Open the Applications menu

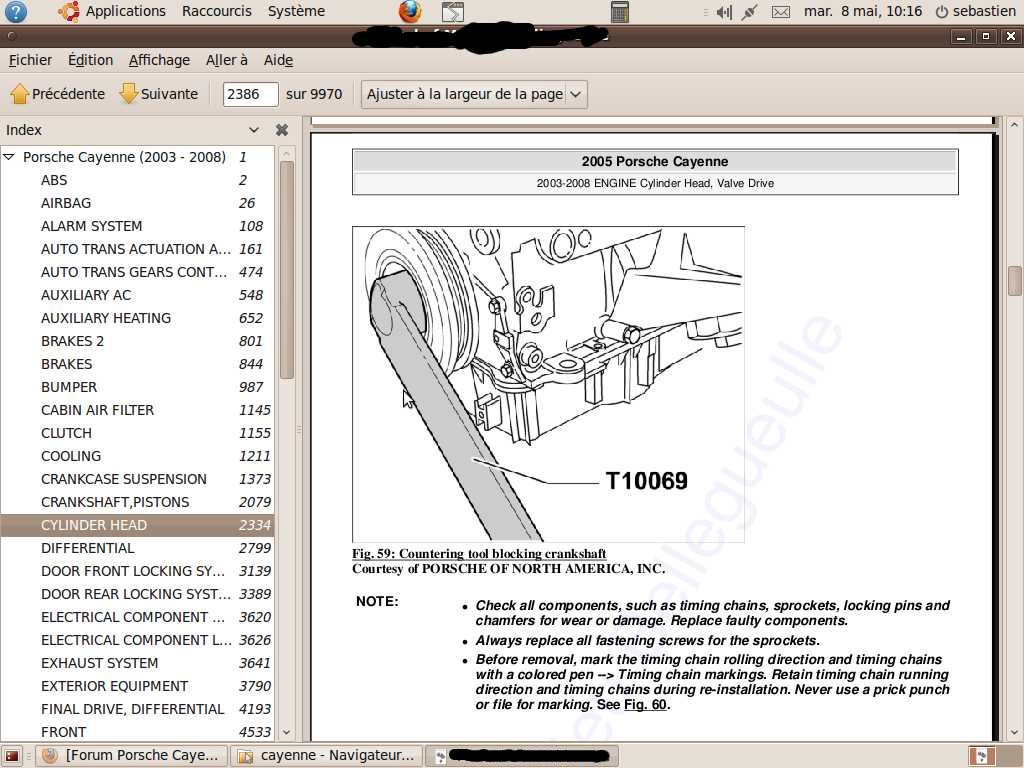[125, 11]
